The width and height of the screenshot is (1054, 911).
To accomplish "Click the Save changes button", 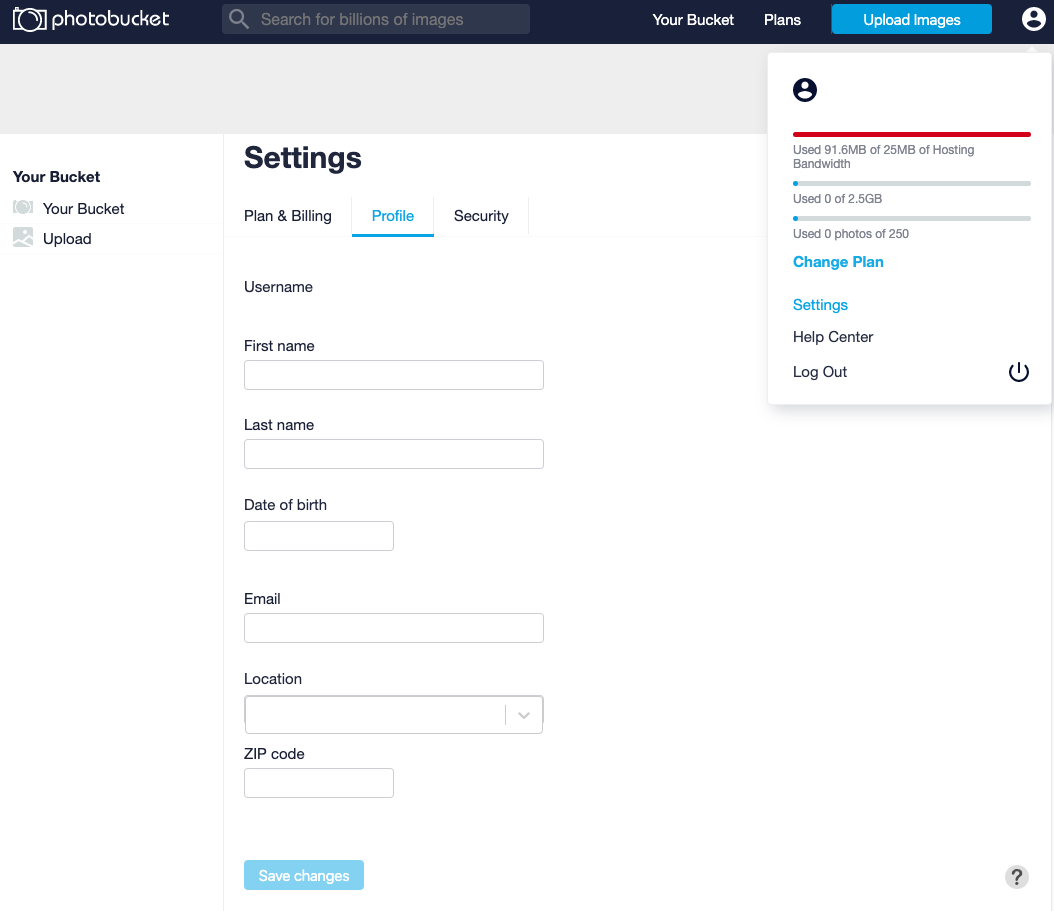I will tap(303, 874).
